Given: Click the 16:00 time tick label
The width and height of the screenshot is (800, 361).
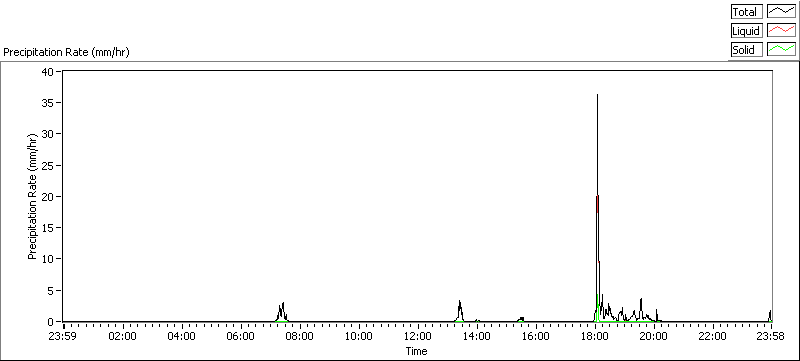Looking at the screenshot, I should click(536, 336).
